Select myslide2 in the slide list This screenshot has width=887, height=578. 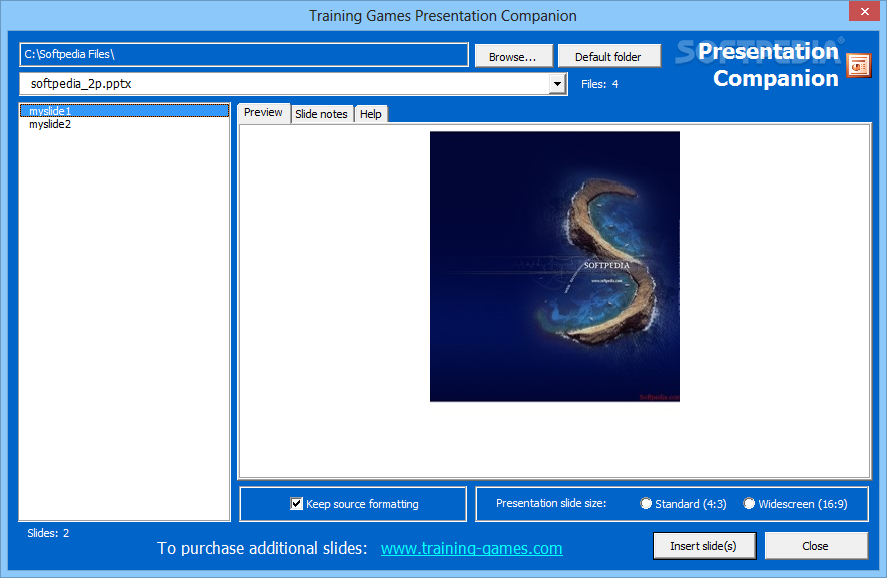(x=124, y=124)
